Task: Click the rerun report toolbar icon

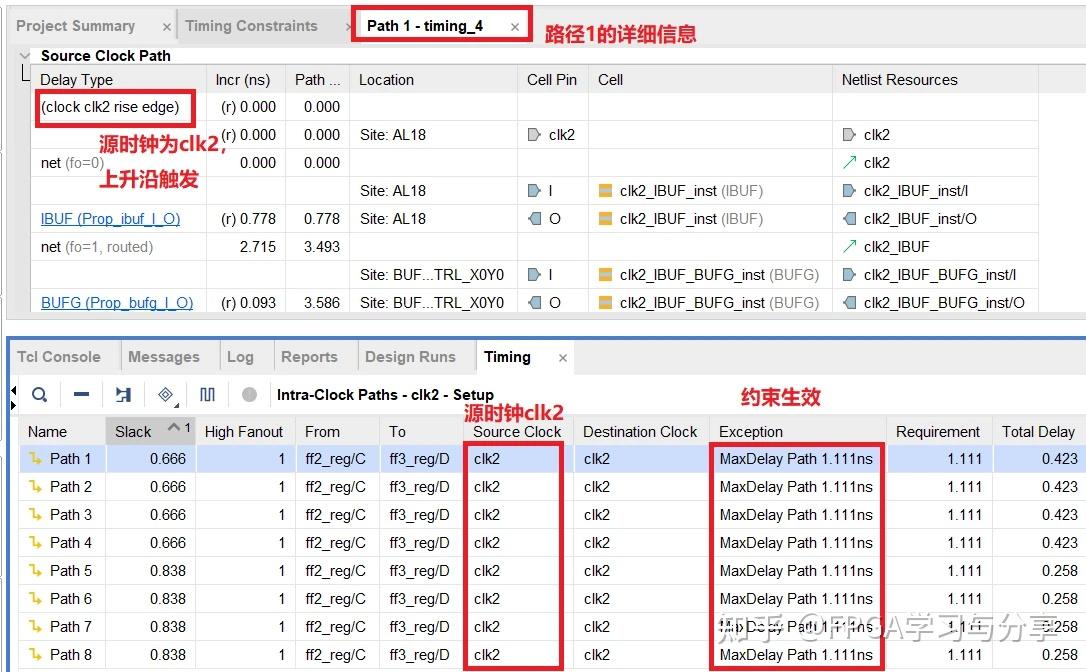Action: [x=121, y=394]
